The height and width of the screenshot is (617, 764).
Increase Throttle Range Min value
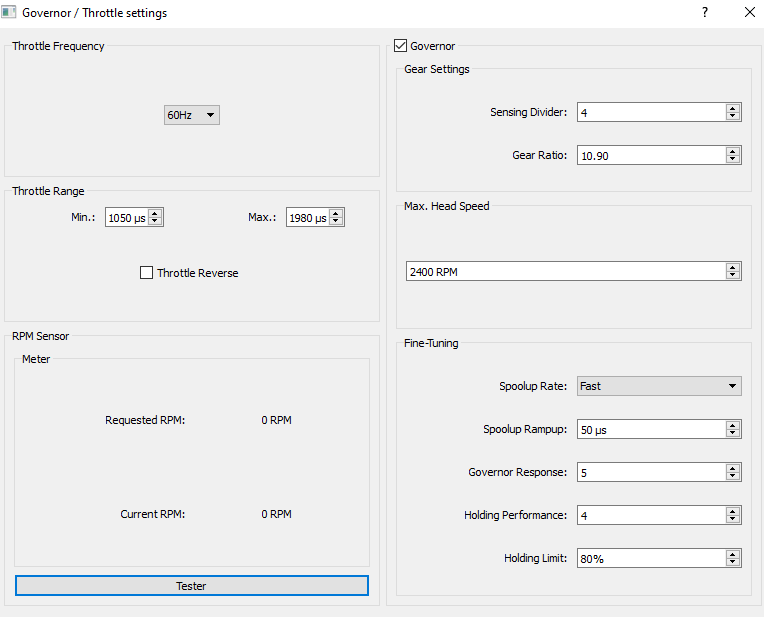(x=155, y=214)
